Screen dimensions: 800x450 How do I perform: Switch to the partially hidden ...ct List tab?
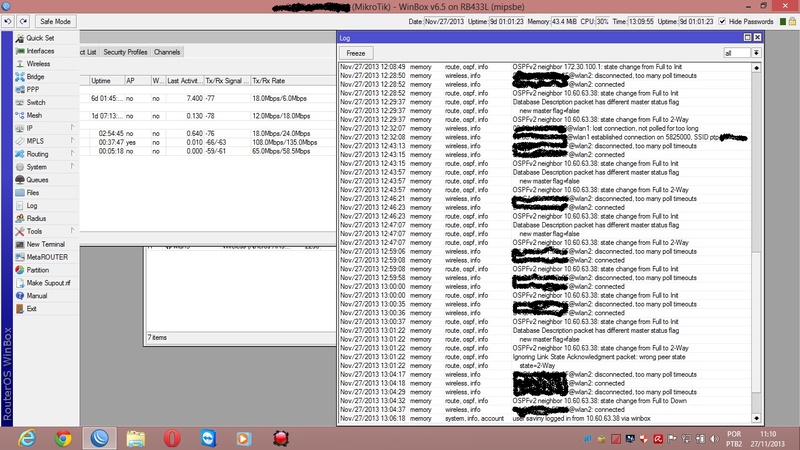89,52
